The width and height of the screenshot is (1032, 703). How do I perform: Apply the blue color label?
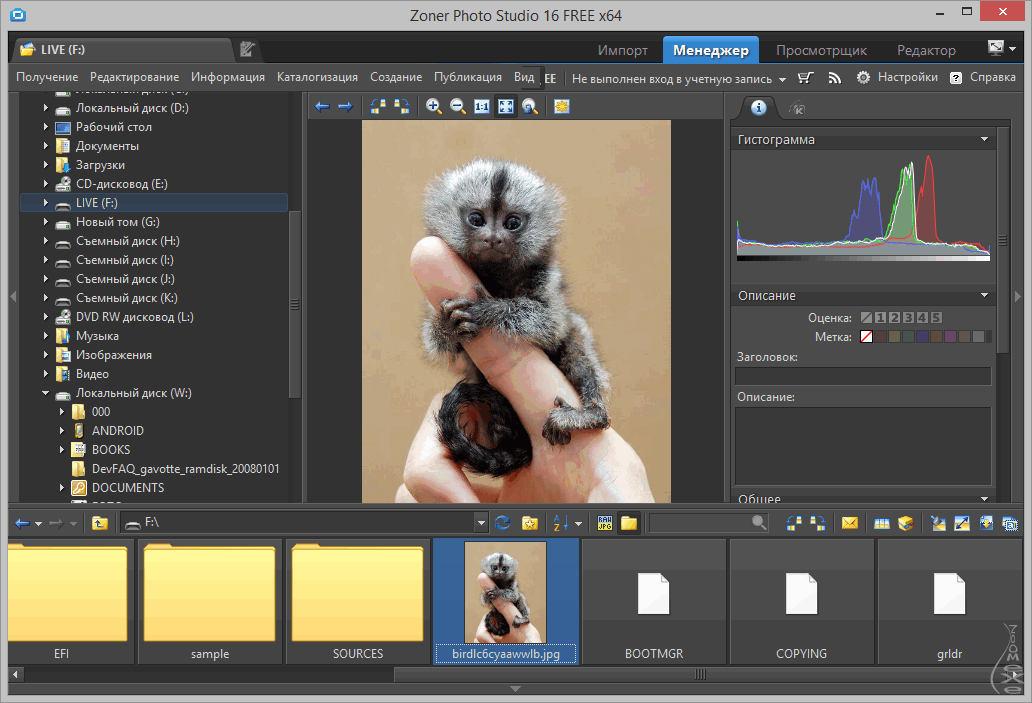pyautogui.click(x=922, y=337)
